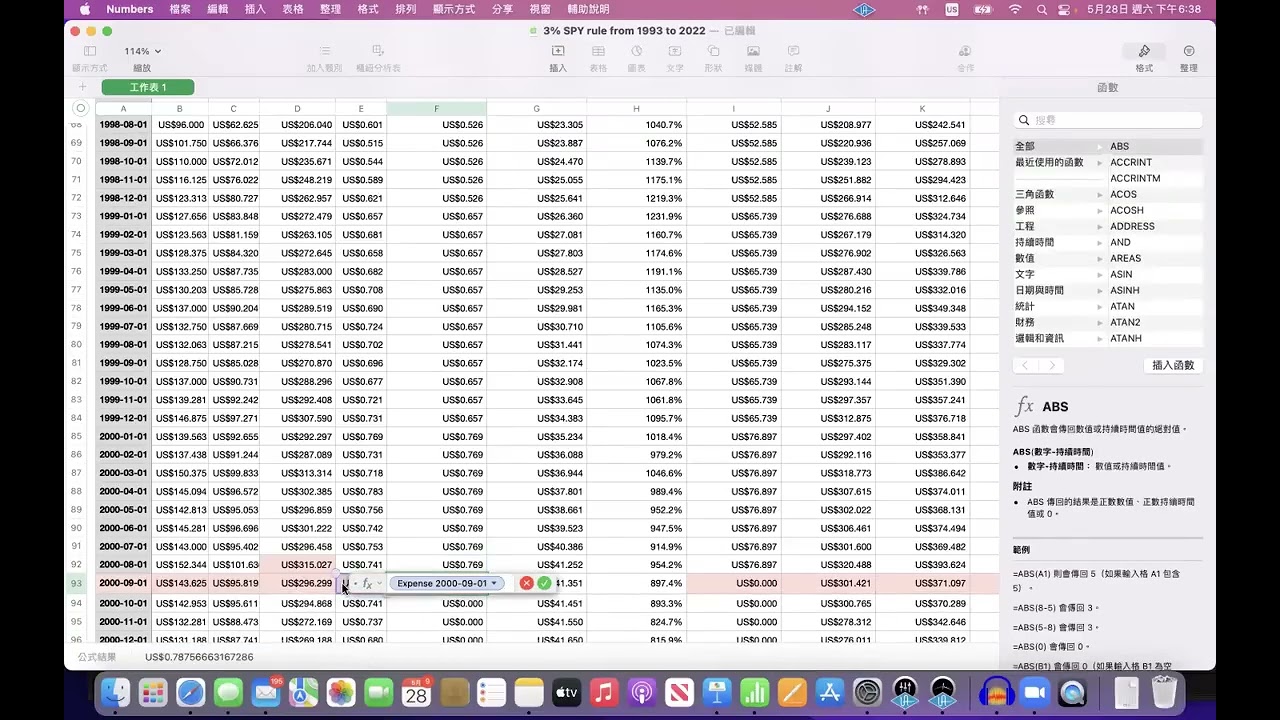
Task: Click the function 搜尋 search field
Action: pyautogui.click(x=1108, y=120)
